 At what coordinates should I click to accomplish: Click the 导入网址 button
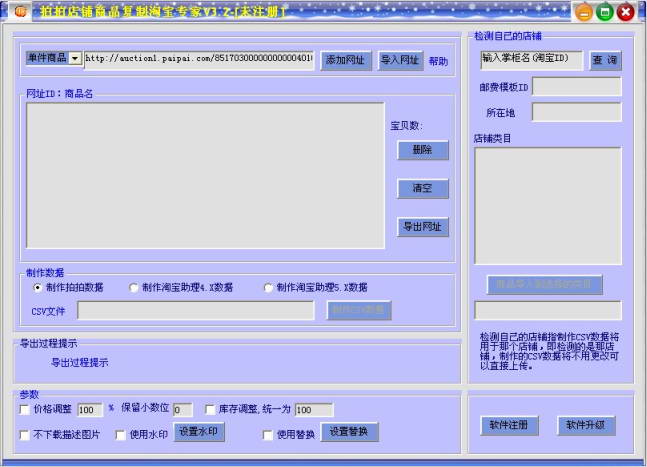click(x=400, y=61)
